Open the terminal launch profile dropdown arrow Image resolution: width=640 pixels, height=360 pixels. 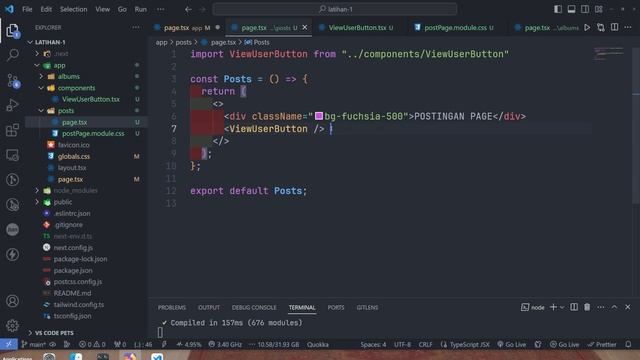click(x=562, y=307)
